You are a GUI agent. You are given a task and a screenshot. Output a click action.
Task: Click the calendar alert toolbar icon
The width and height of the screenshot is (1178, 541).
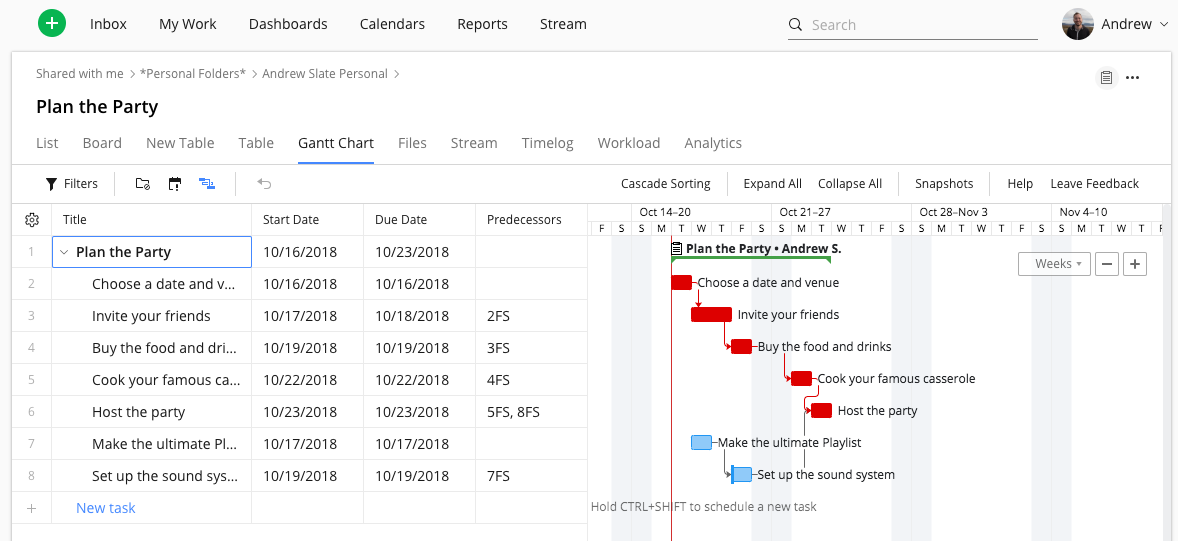pos(175,184)
